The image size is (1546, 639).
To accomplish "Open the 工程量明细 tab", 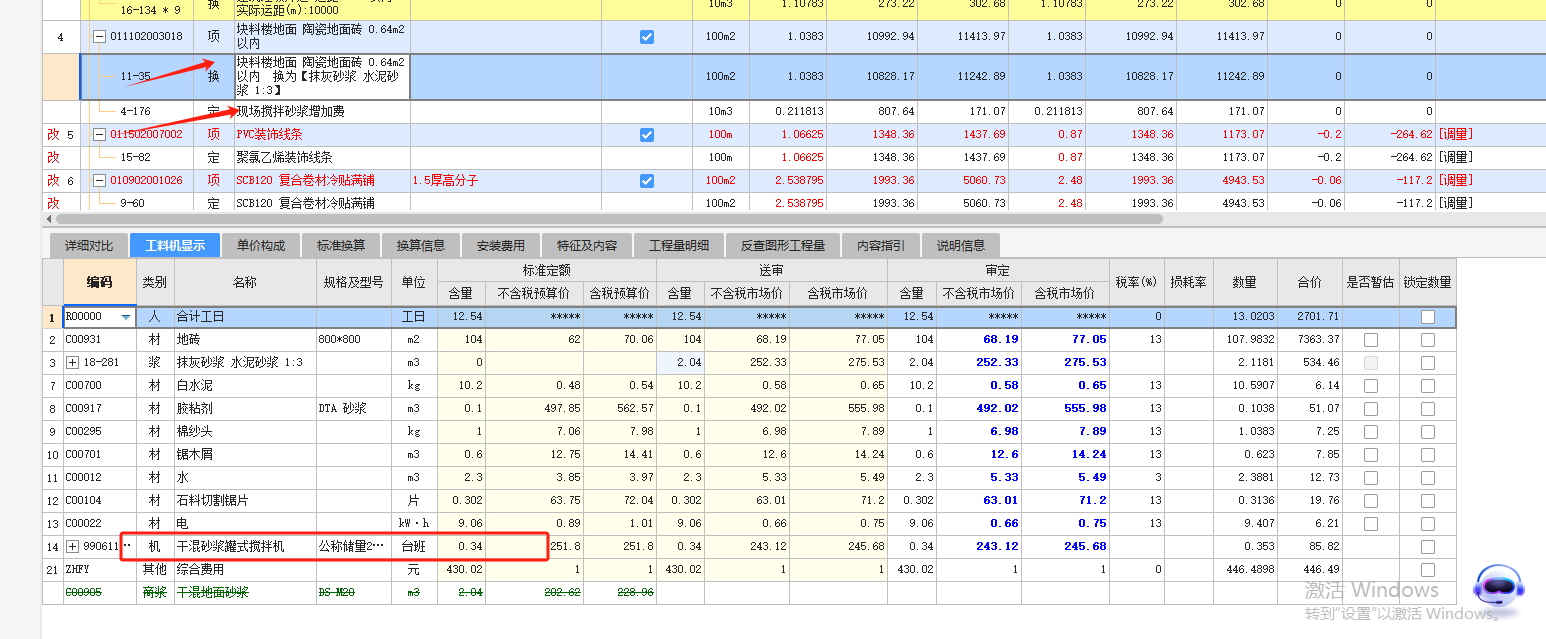I will pos(679,245).
